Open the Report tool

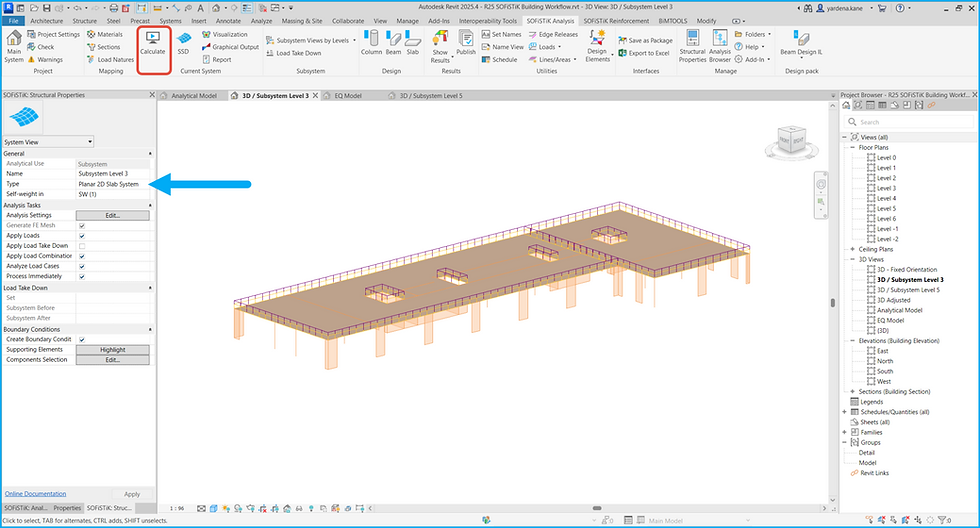(217, 59)
